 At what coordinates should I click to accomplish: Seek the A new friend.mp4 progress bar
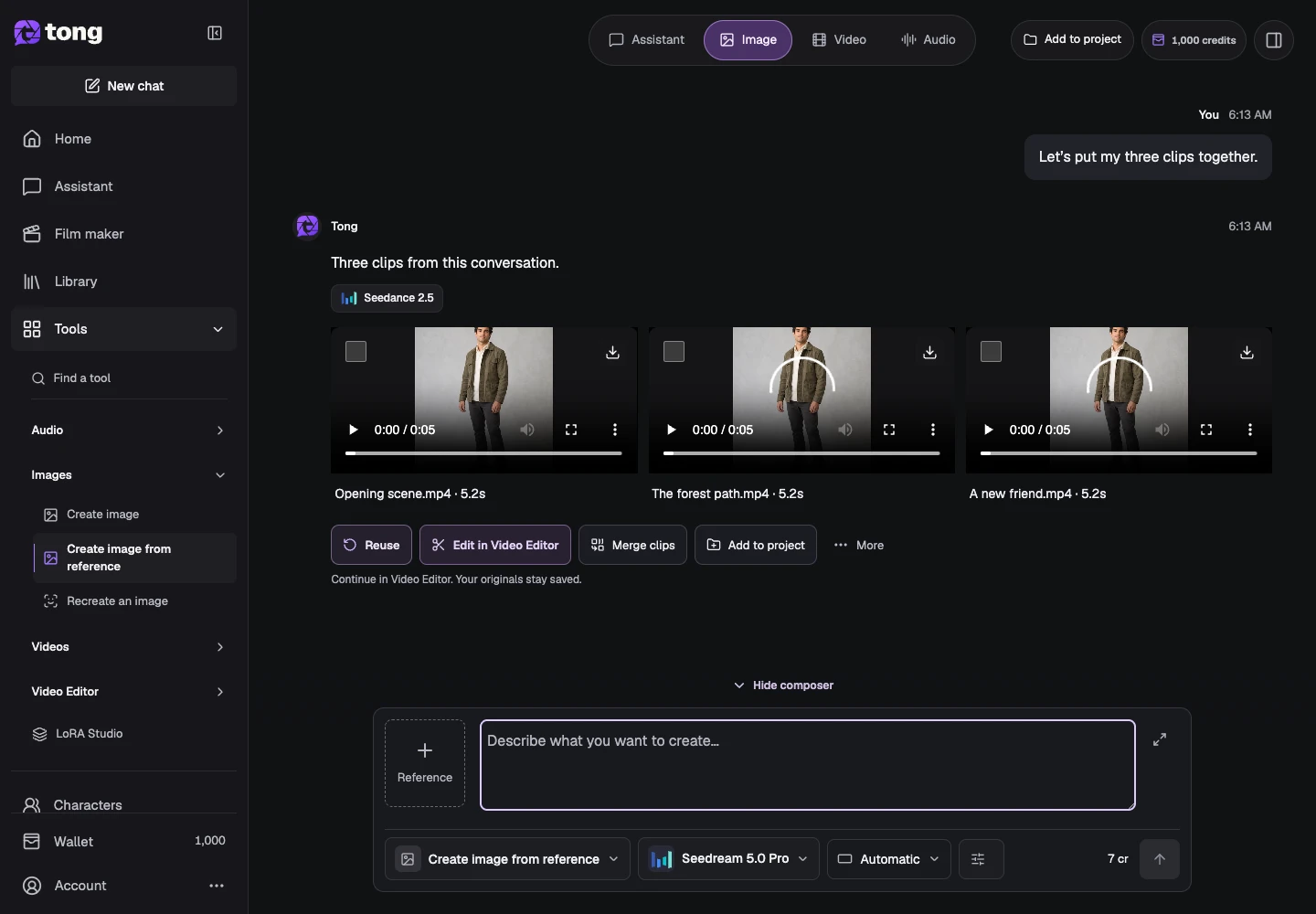pyautogui.click(x=1119, y=453)
